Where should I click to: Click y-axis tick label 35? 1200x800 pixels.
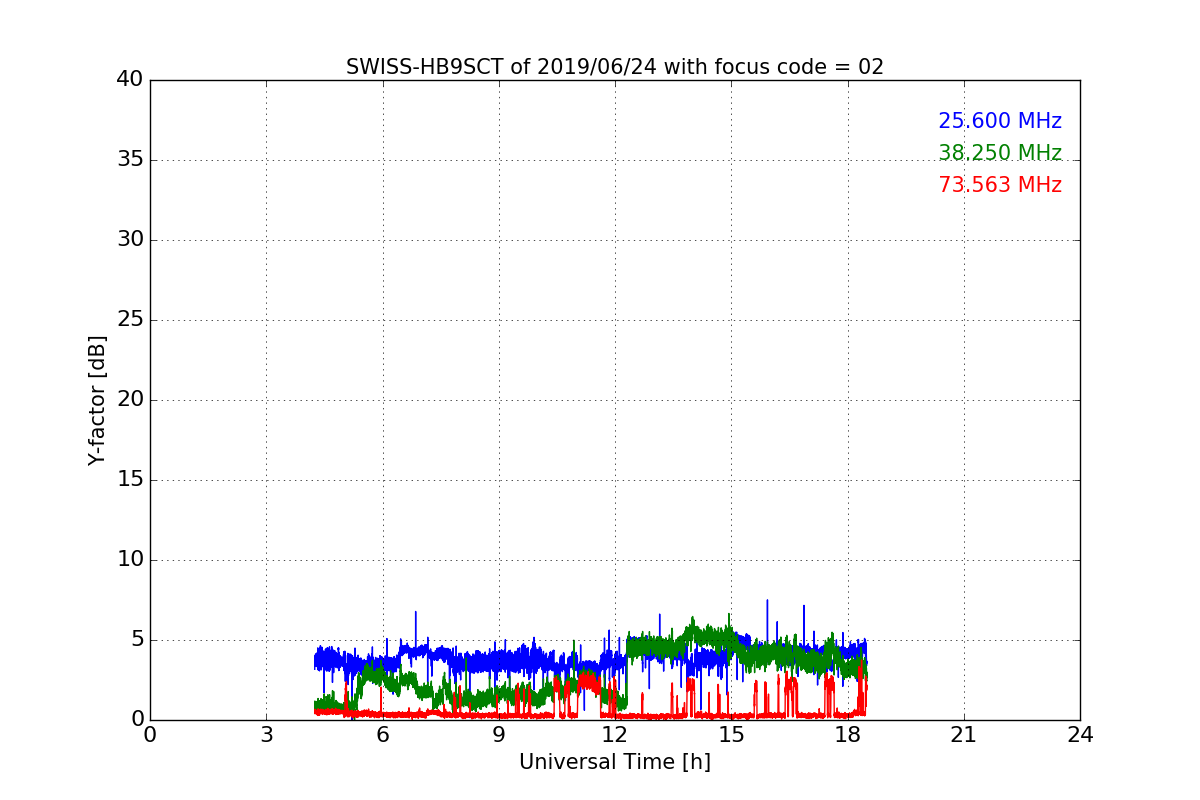point(130,160)
